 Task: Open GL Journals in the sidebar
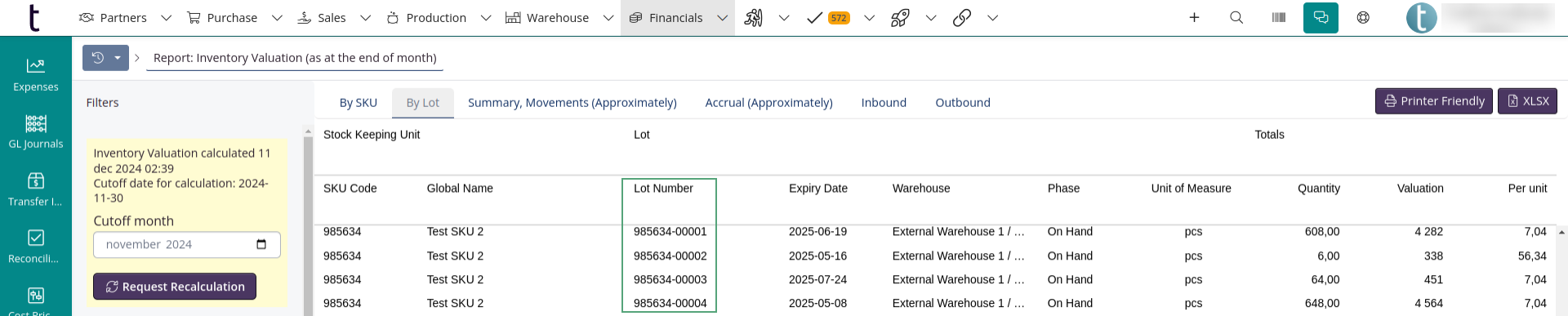pyautogui.click(x=36, y=131)
